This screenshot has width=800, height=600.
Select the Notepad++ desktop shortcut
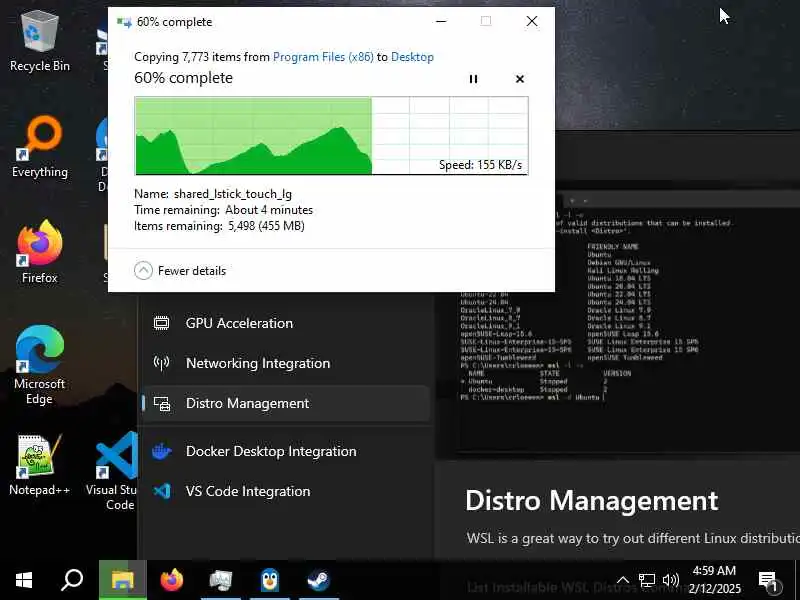[40, 465]
